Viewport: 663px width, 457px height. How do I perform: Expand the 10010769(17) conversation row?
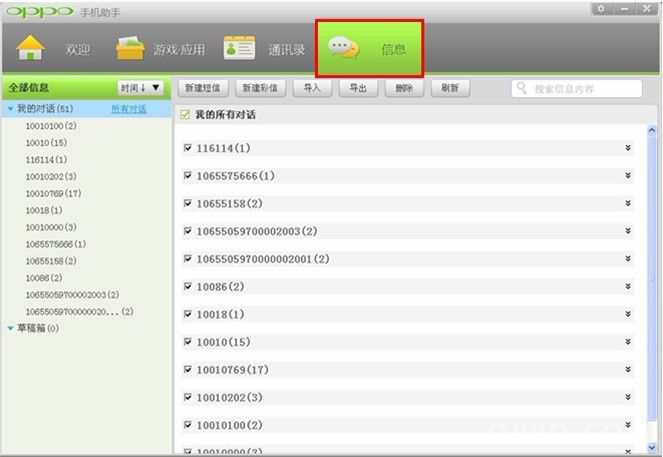[x=628, y=369]
